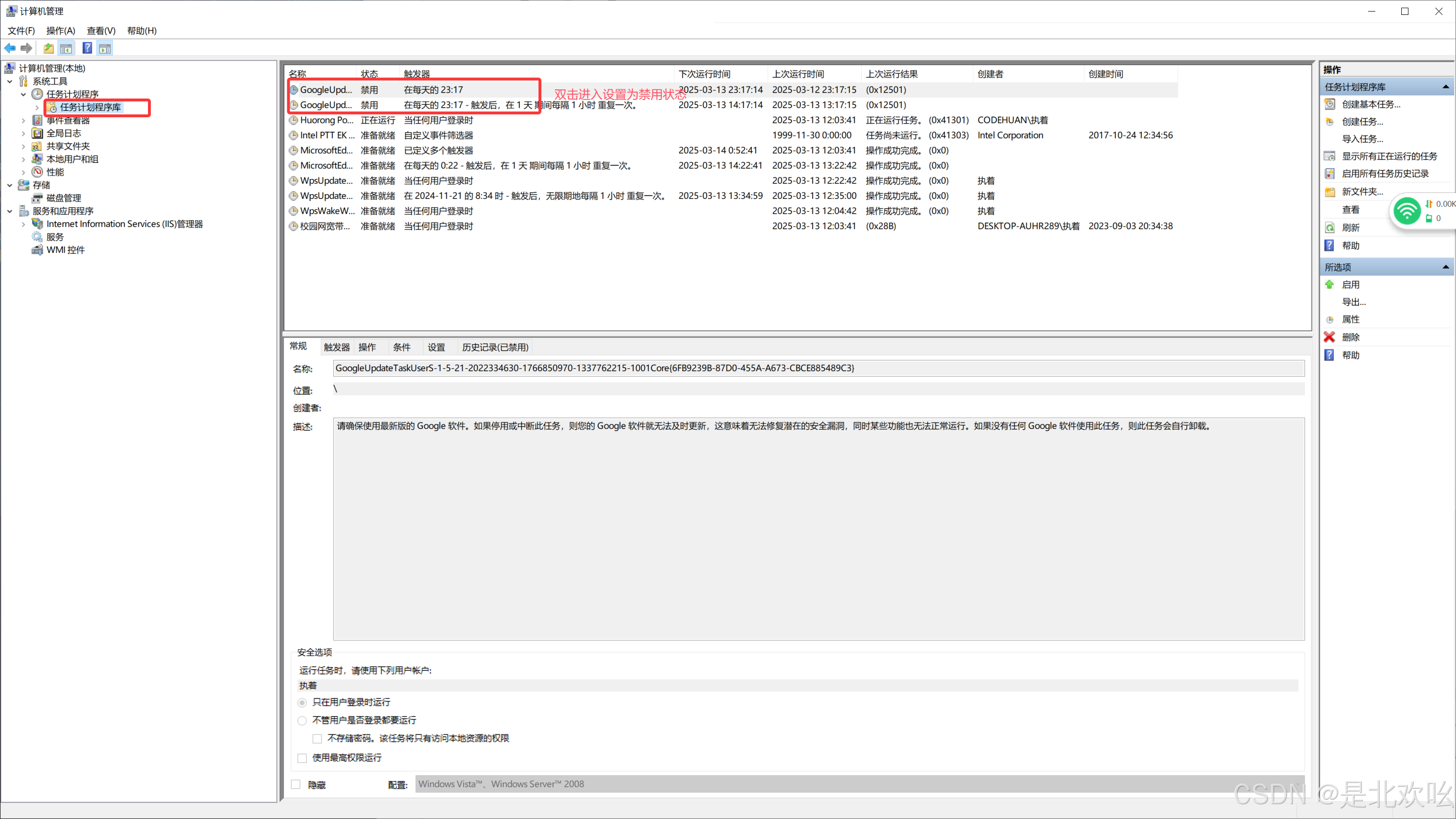Collapse the 任务计划程序 tree node

[x=23, y=95]
